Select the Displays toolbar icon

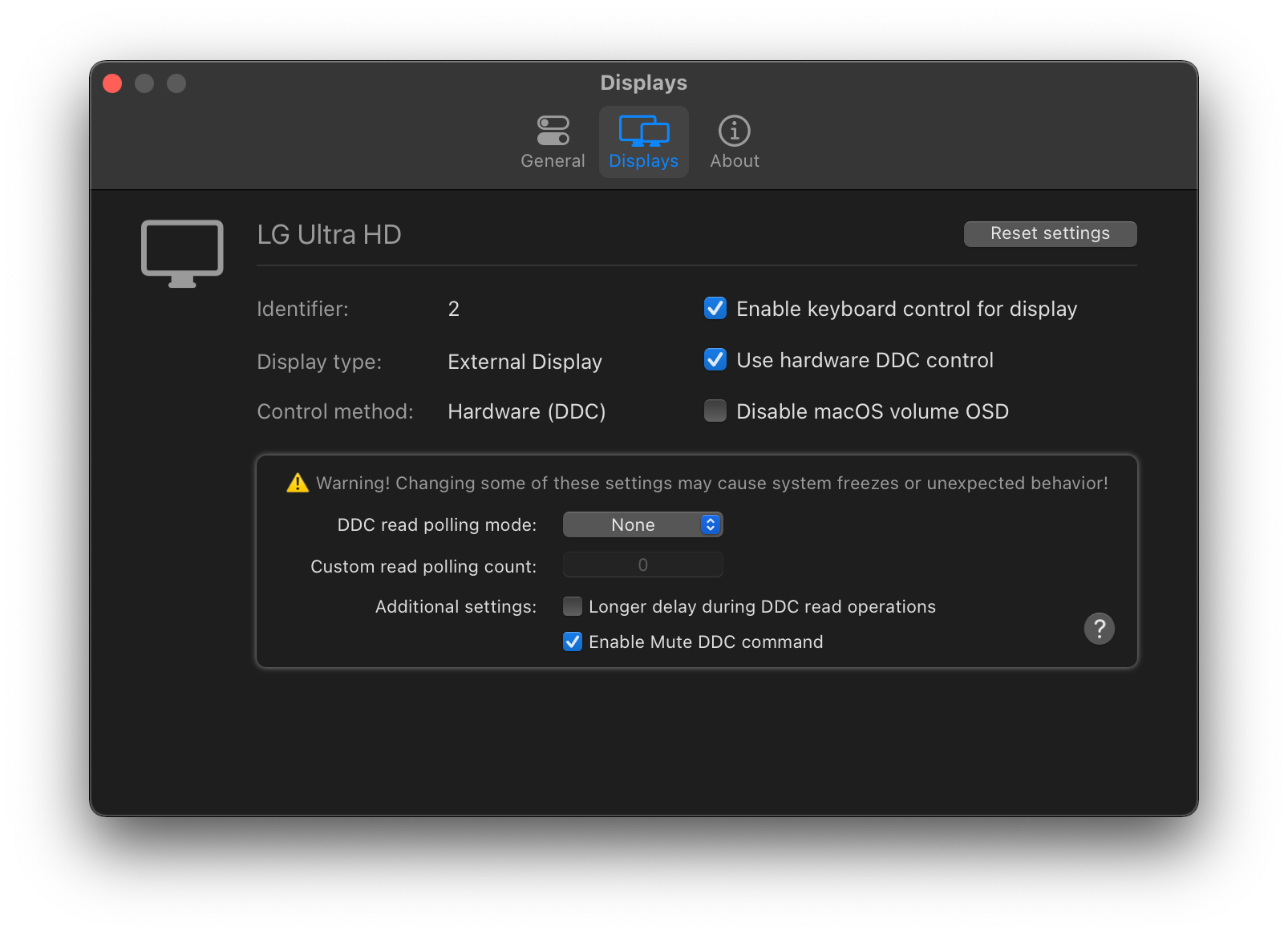(x=643, y=132)
